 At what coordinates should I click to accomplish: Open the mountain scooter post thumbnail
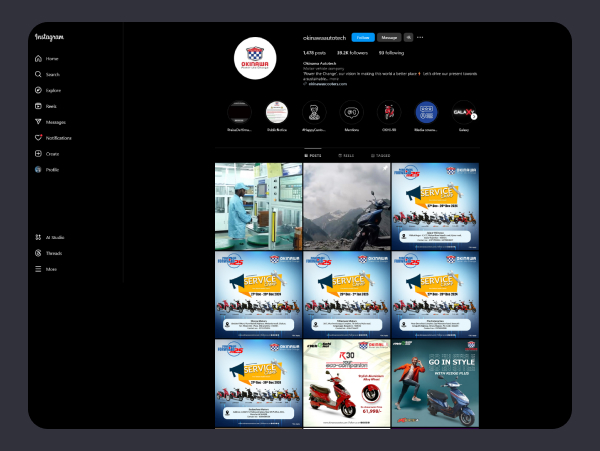[x=346, y=206]
